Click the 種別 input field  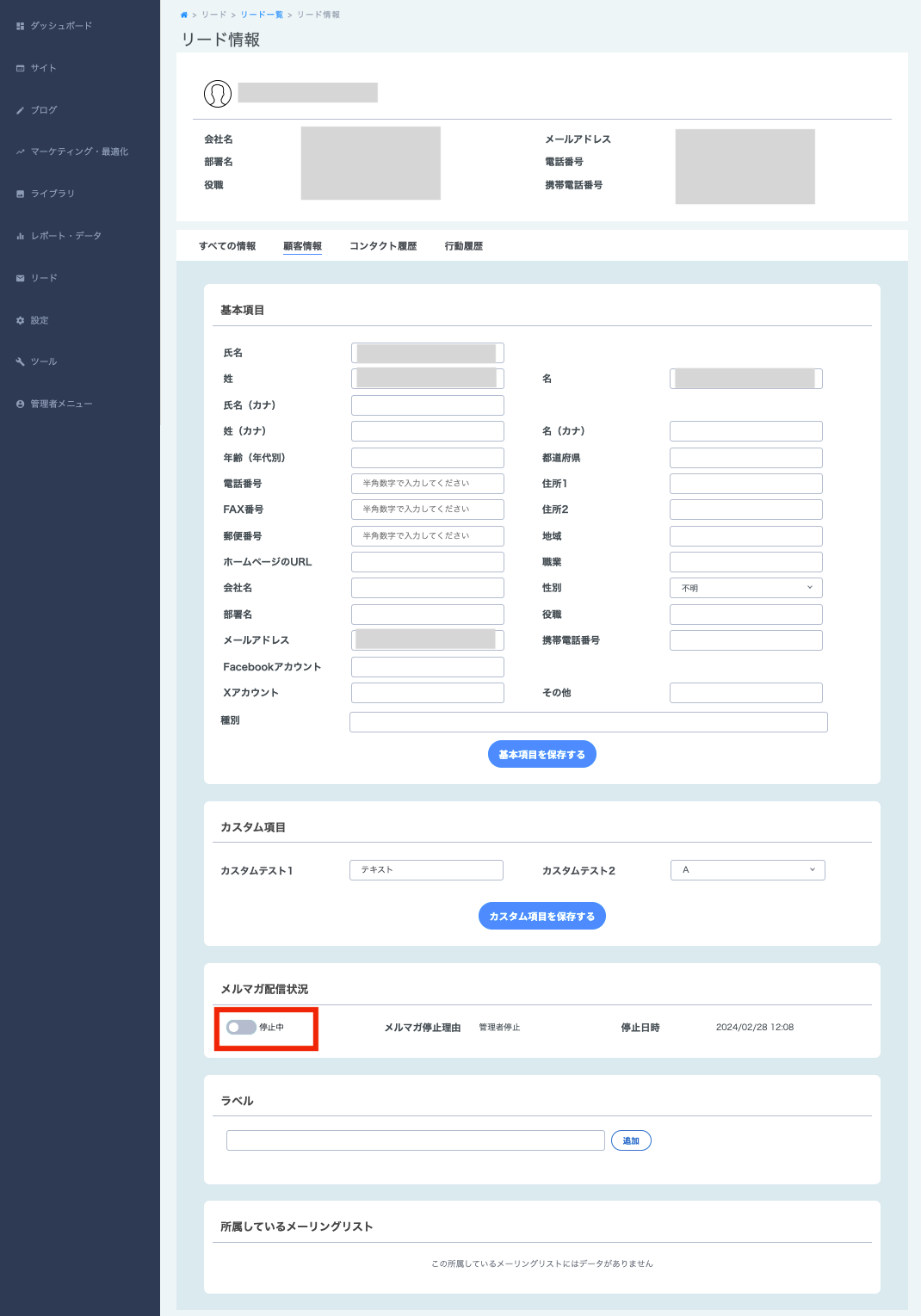click(589, 722)
